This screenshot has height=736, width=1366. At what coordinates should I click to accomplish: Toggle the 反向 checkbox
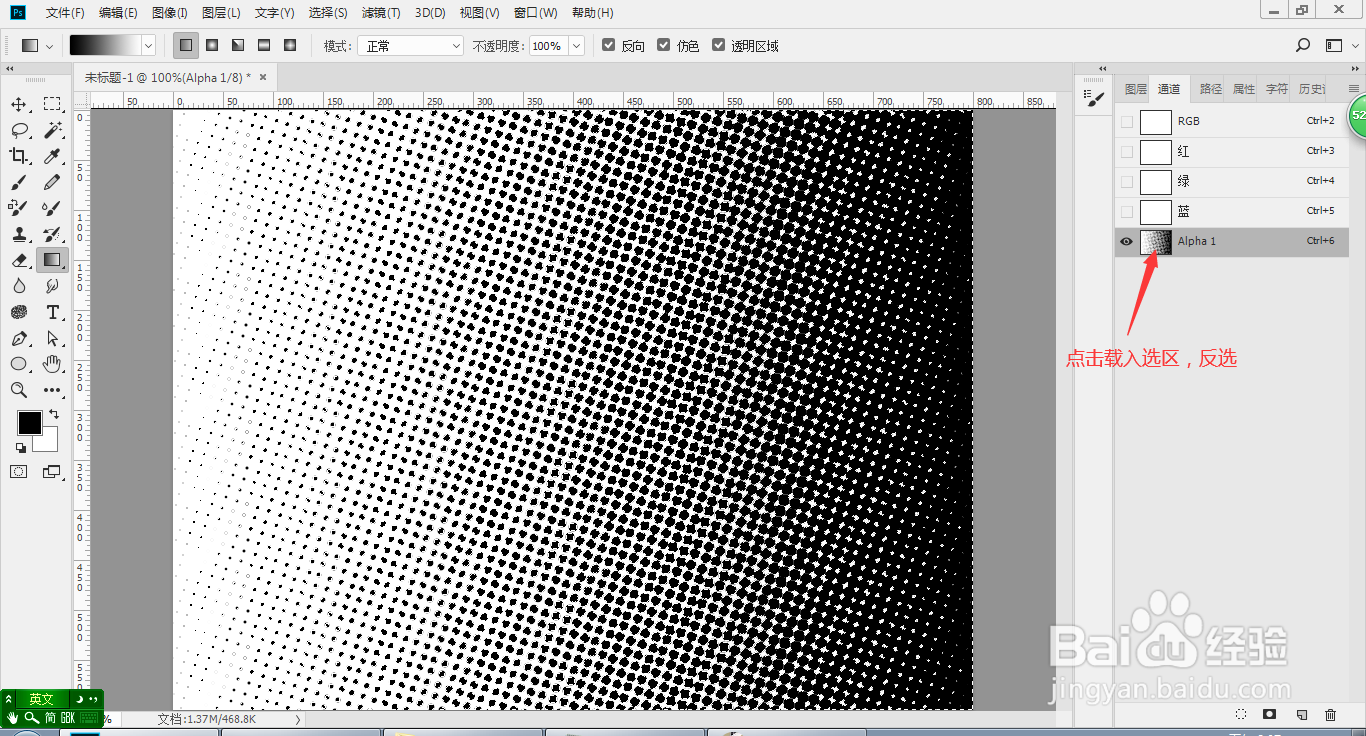608,45
